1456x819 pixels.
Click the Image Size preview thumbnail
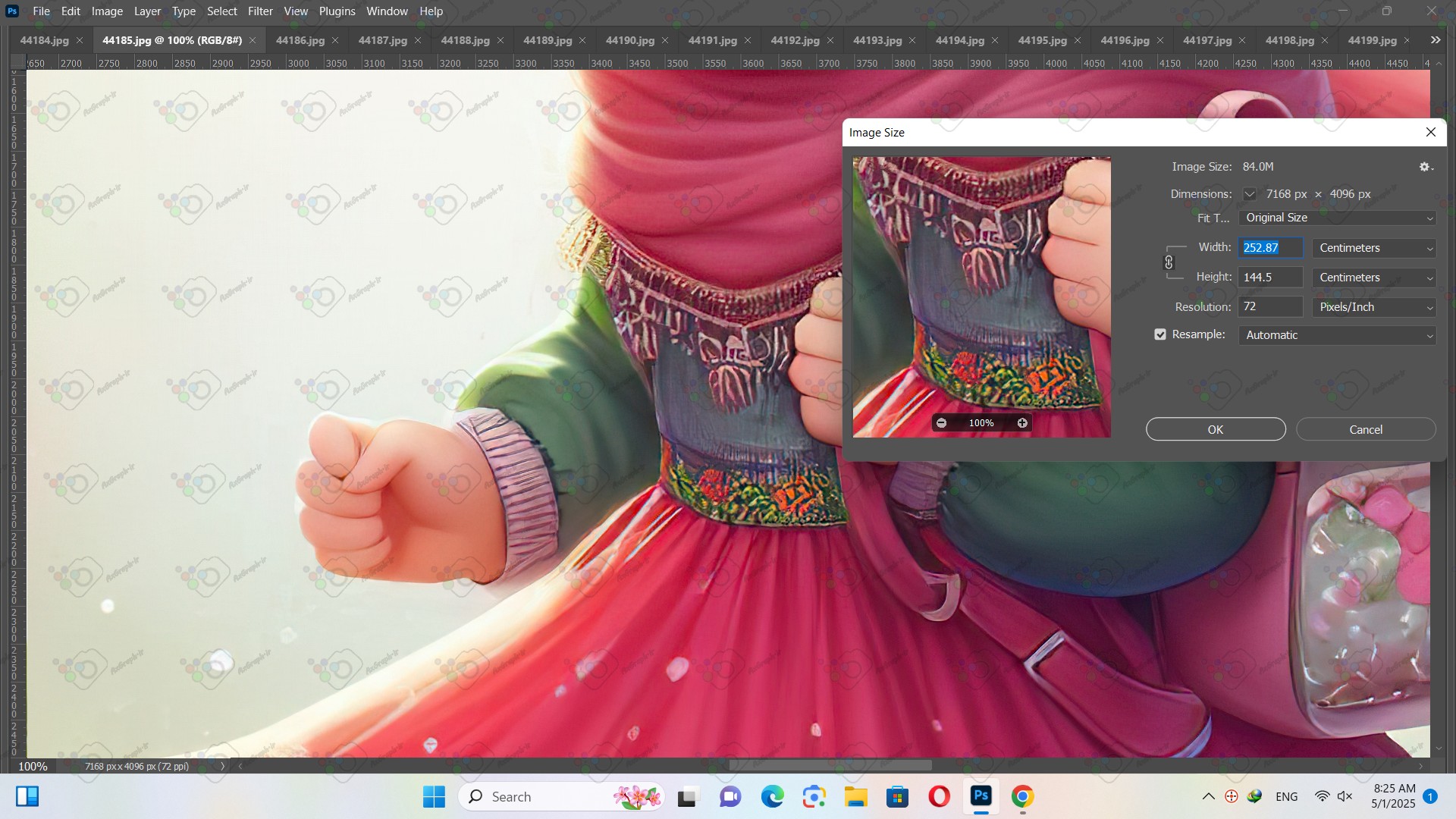981,297
